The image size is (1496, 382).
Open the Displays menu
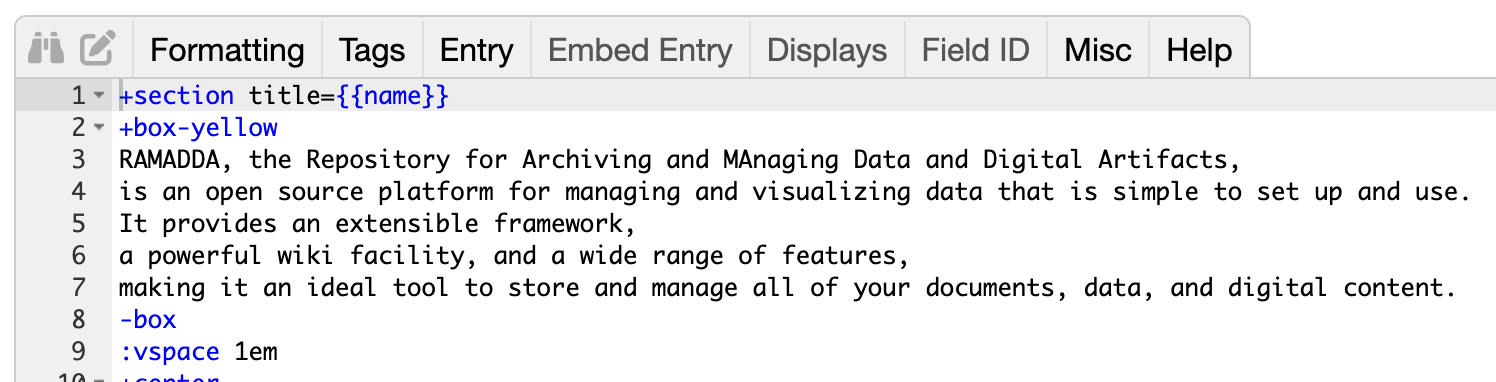tap(827, 50)
